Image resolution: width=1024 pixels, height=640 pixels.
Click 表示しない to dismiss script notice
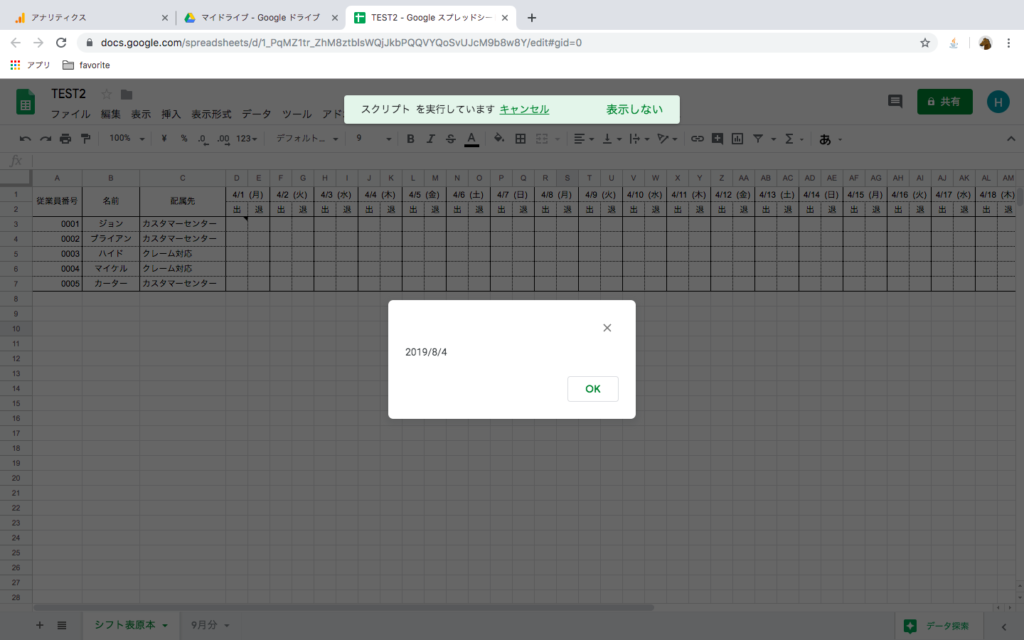point(634,110)
